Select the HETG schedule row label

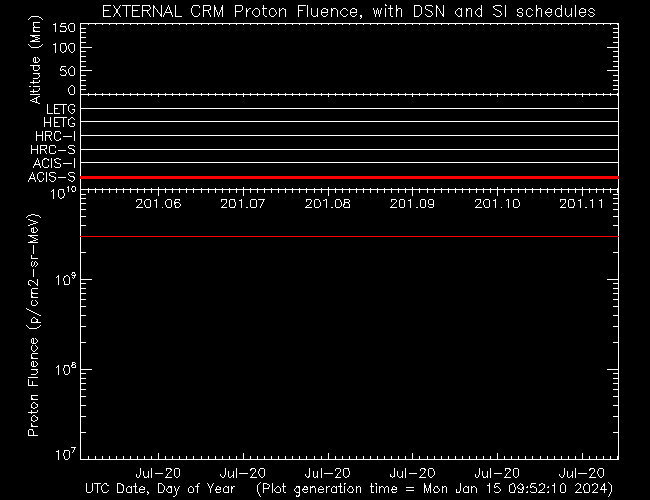60,122
